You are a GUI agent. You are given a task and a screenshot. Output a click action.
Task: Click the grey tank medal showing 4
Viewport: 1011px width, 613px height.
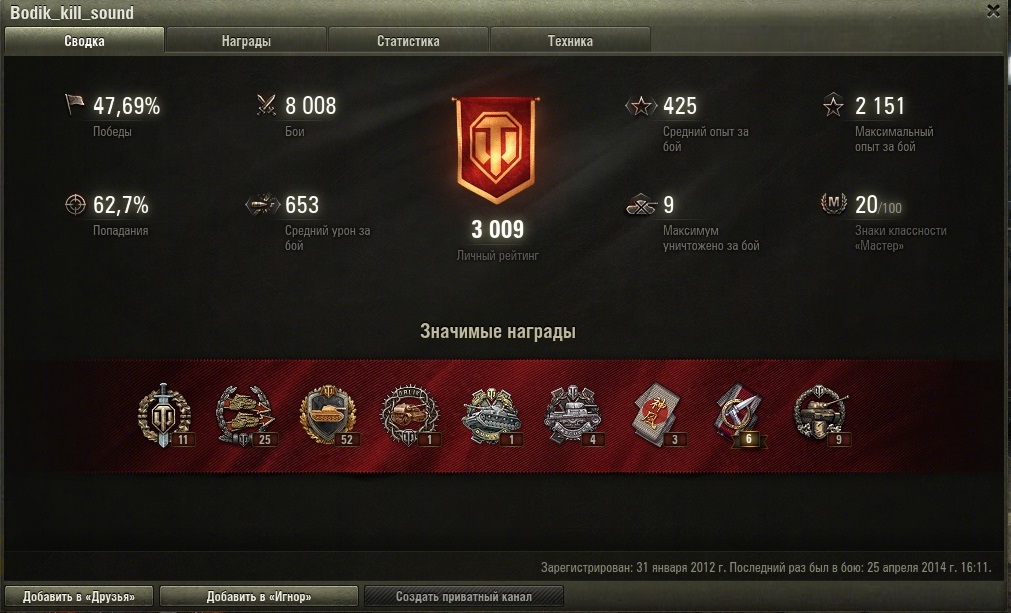click(573, 416)
